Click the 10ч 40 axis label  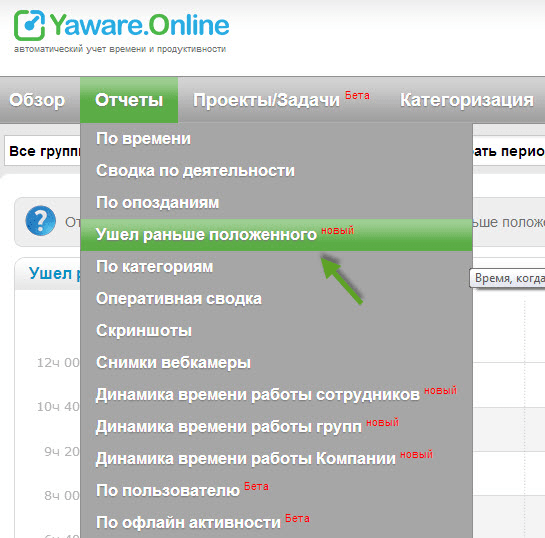pos(58,406)
